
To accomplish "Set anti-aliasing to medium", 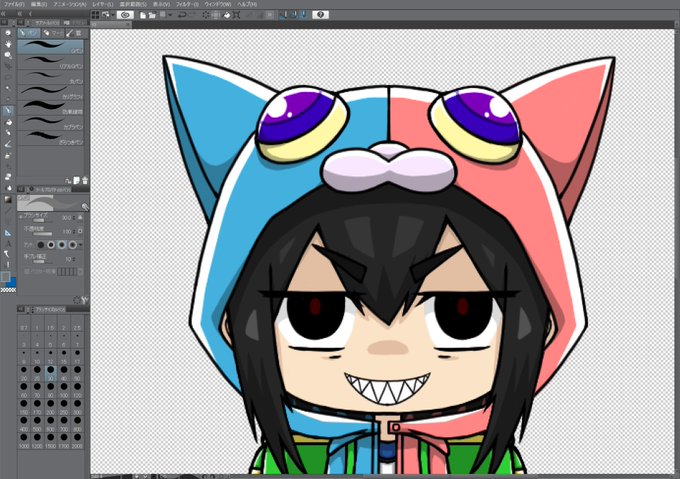I will (x=62, y=245).
